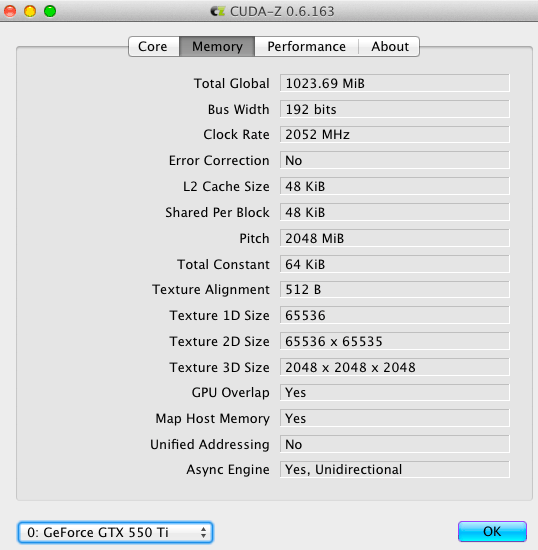Switch to the Core tab
The height and width of the screenshot is (550, 538).
154,46
